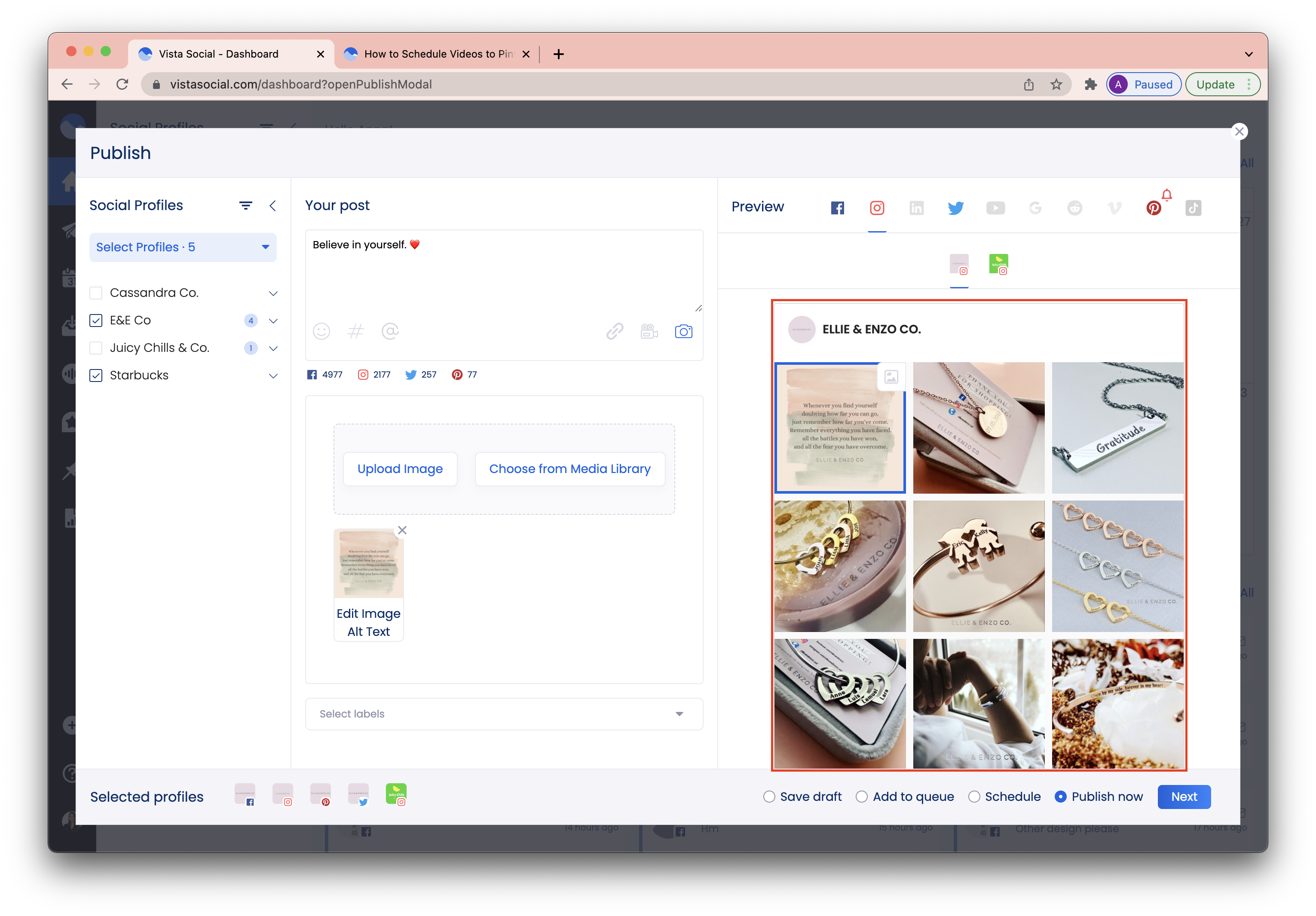Open Alt Text link
The width and height of the screenshot is (1316, 916).
(369, 632)
